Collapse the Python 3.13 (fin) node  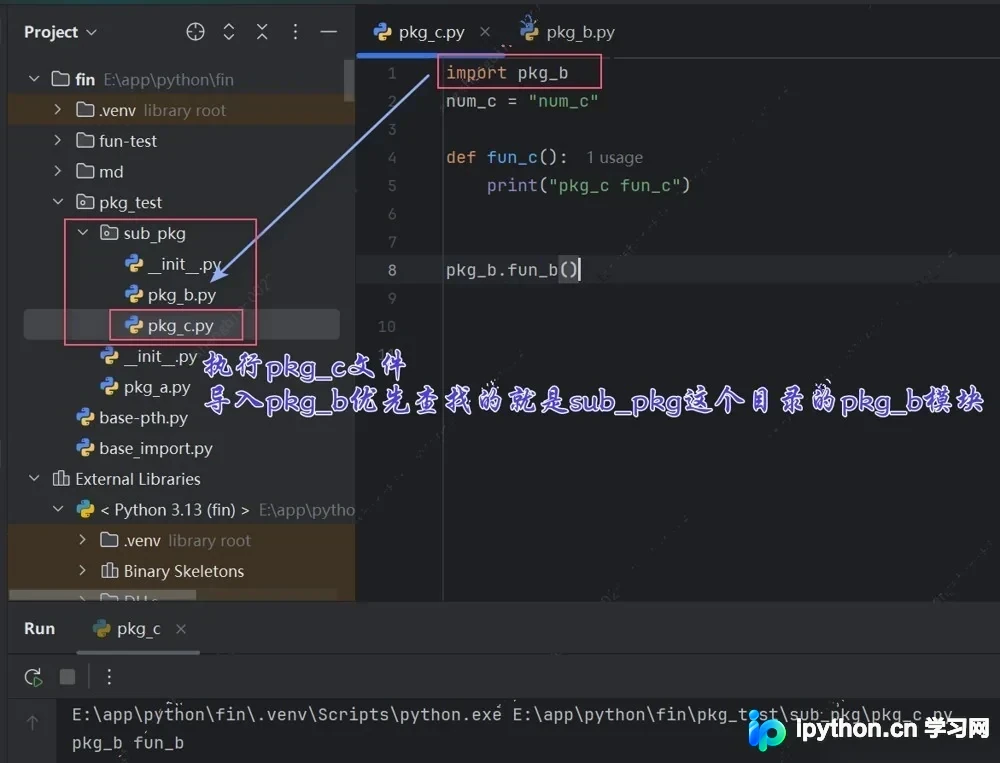[57, 509]
